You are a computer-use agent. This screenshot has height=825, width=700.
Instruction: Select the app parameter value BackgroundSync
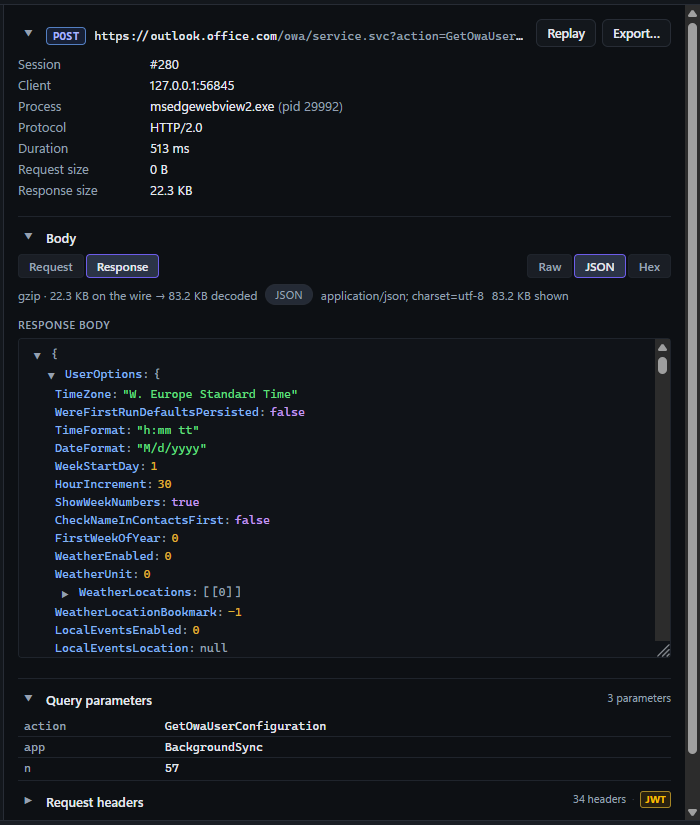point(214,747)
